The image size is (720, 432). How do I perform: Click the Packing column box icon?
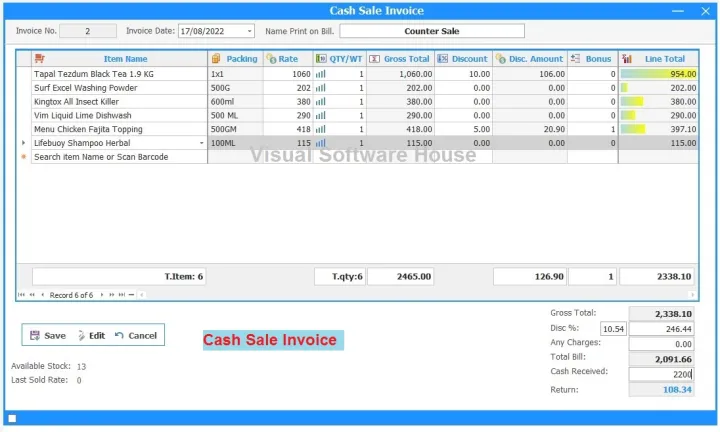pyautogui.click(x=216, y=58)
